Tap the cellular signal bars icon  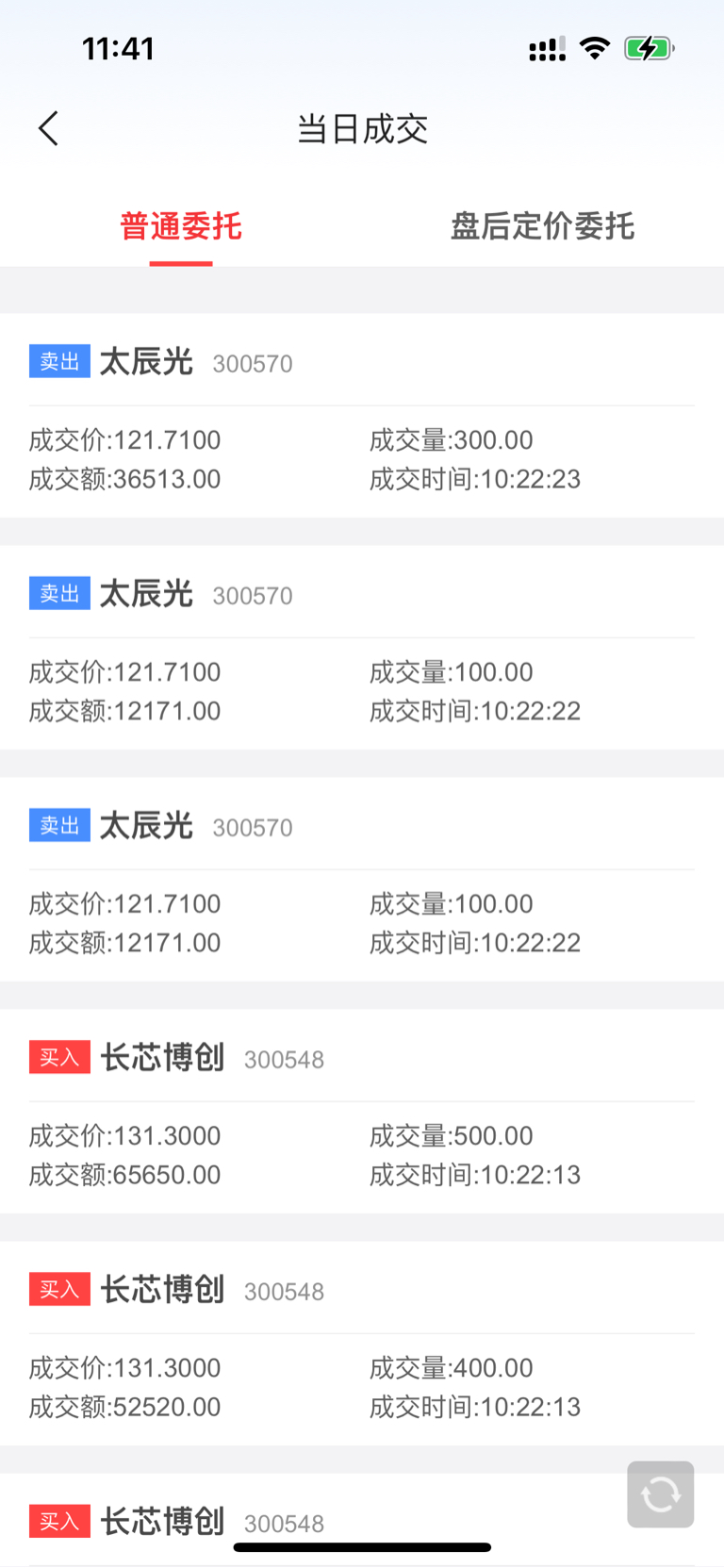(x=547, y=49)
